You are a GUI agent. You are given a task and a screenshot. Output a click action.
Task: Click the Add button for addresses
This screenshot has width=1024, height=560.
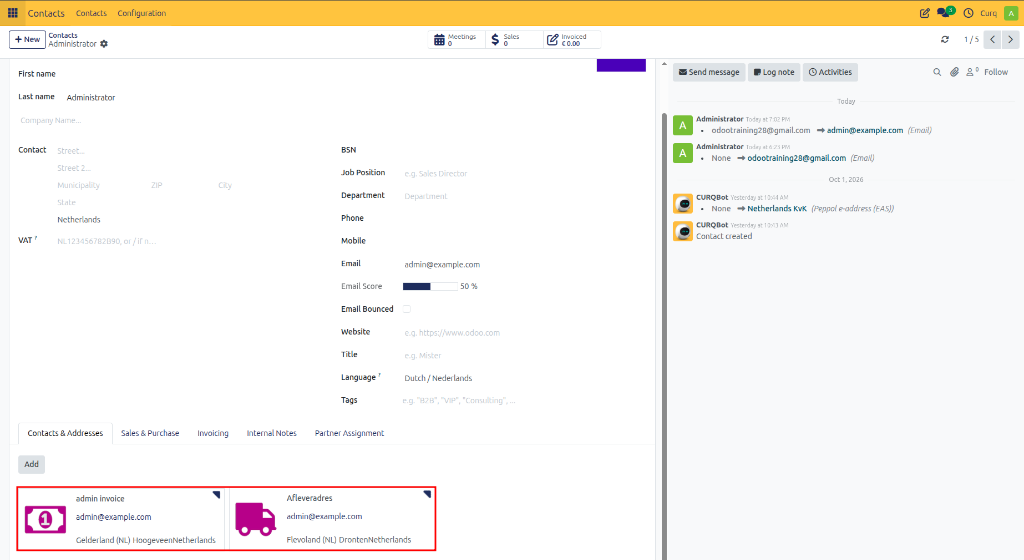click(x=31, y=465)
